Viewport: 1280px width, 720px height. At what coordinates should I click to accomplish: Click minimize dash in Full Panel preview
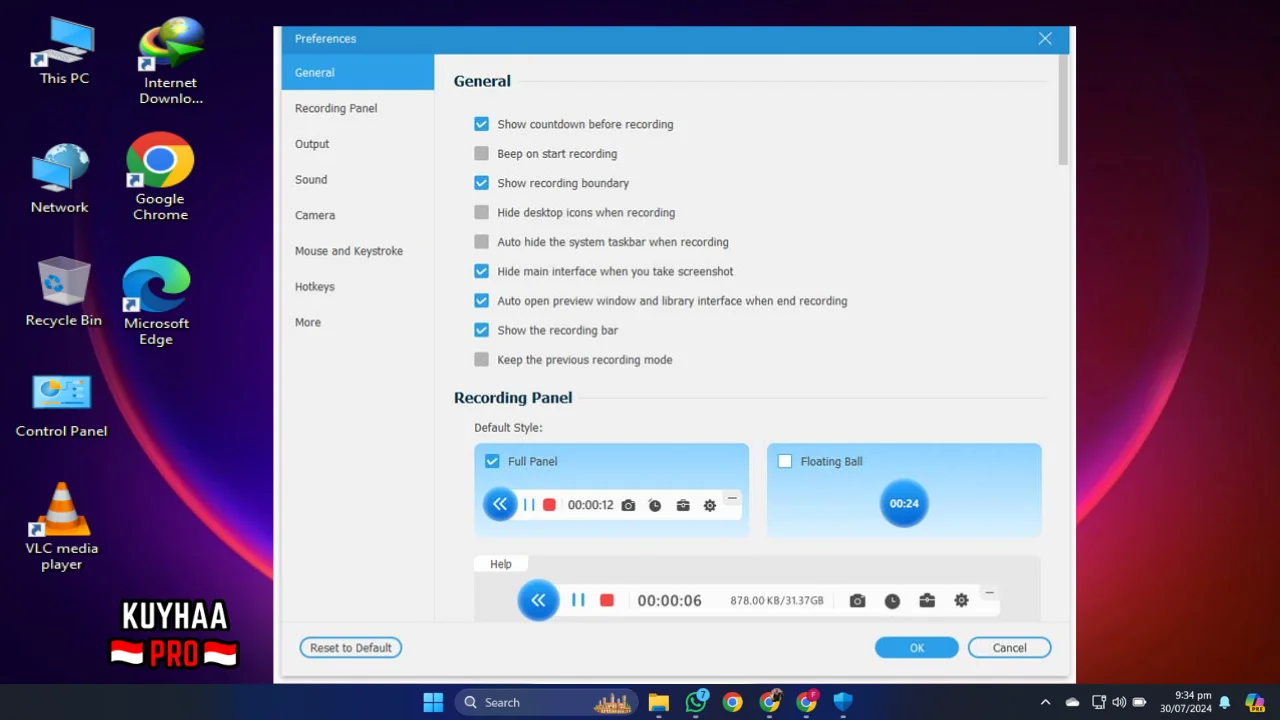click(x=732, y=498)
